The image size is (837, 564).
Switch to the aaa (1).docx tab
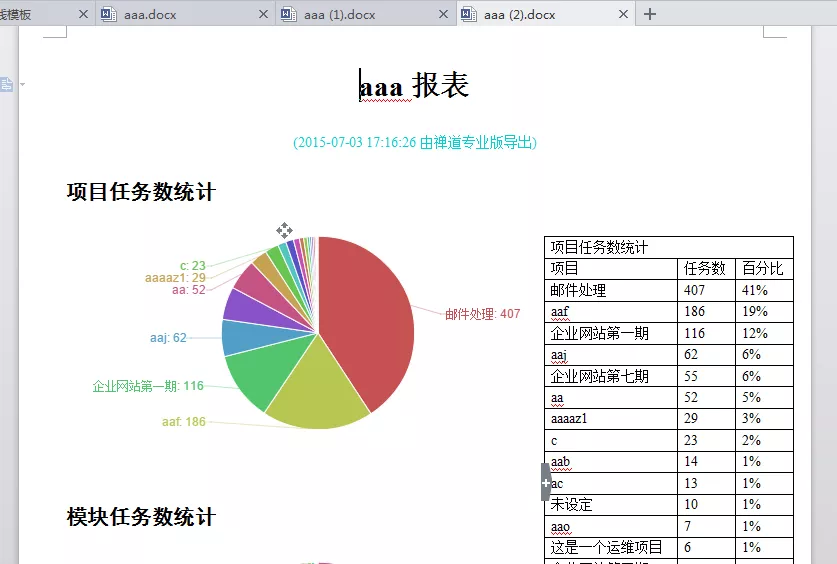pyautogui.click(x=365, y=14)
